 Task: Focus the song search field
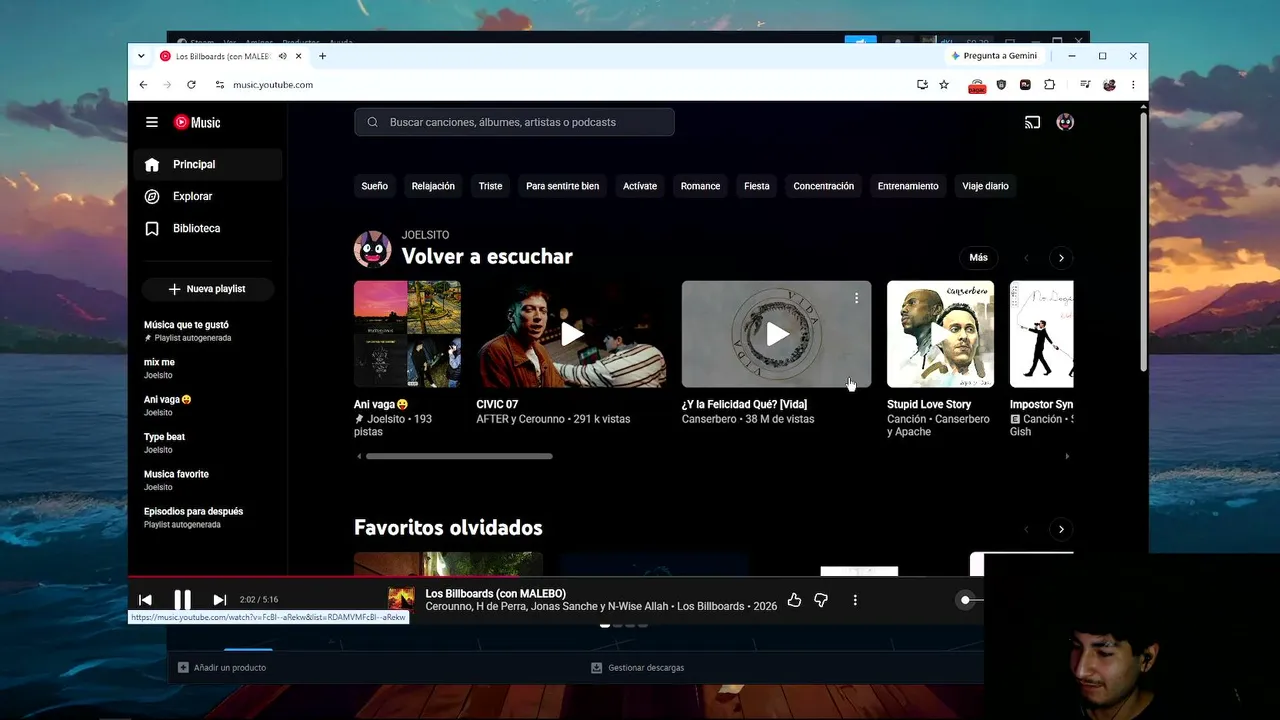point(514,122)
